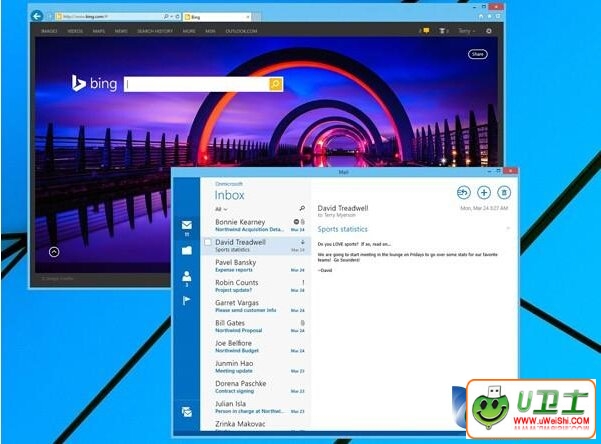
Task: Click the yellow Bing search button
Action: (x=276, y=84)
